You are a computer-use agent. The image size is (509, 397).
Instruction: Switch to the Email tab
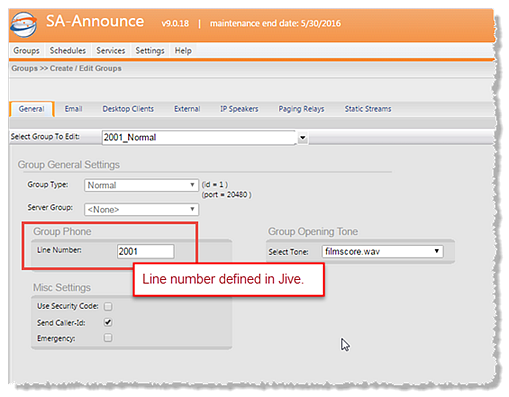tap(73, 109)
